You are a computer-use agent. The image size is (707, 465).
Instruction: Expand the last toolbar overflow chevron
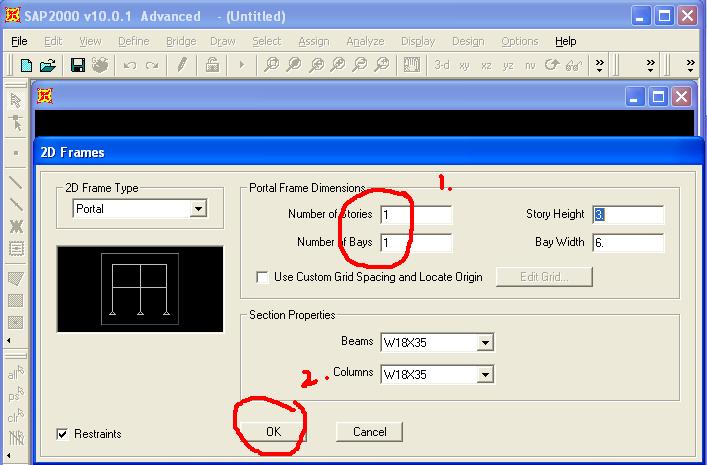click(x=690, y=65)
